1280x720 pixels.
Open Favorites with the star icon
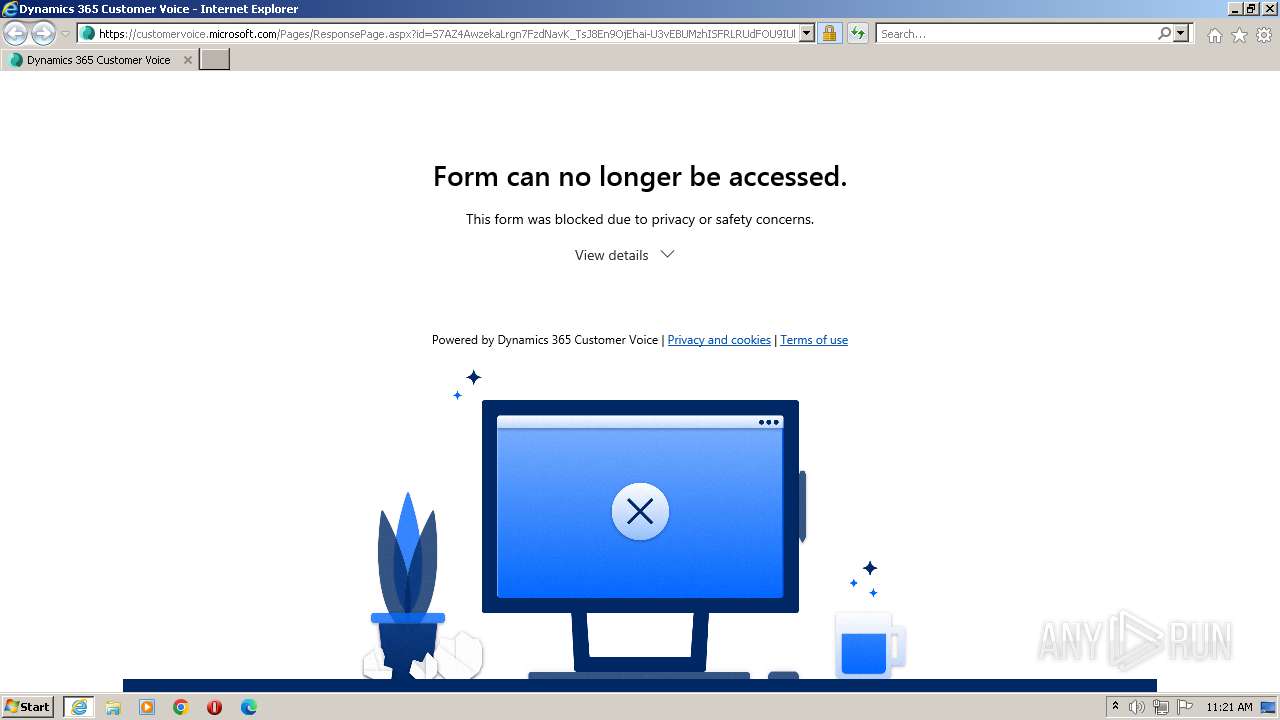coord(1239,35)
